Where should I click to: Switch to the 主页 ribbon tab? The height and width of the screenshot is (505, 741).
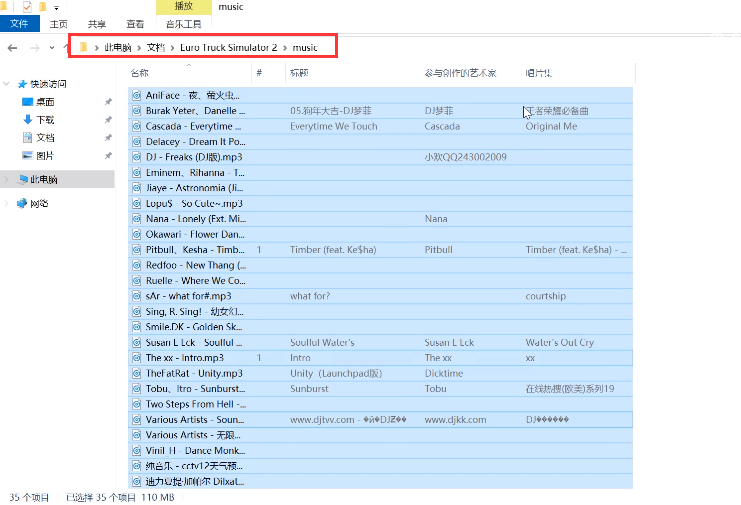[x=59, y=24]
